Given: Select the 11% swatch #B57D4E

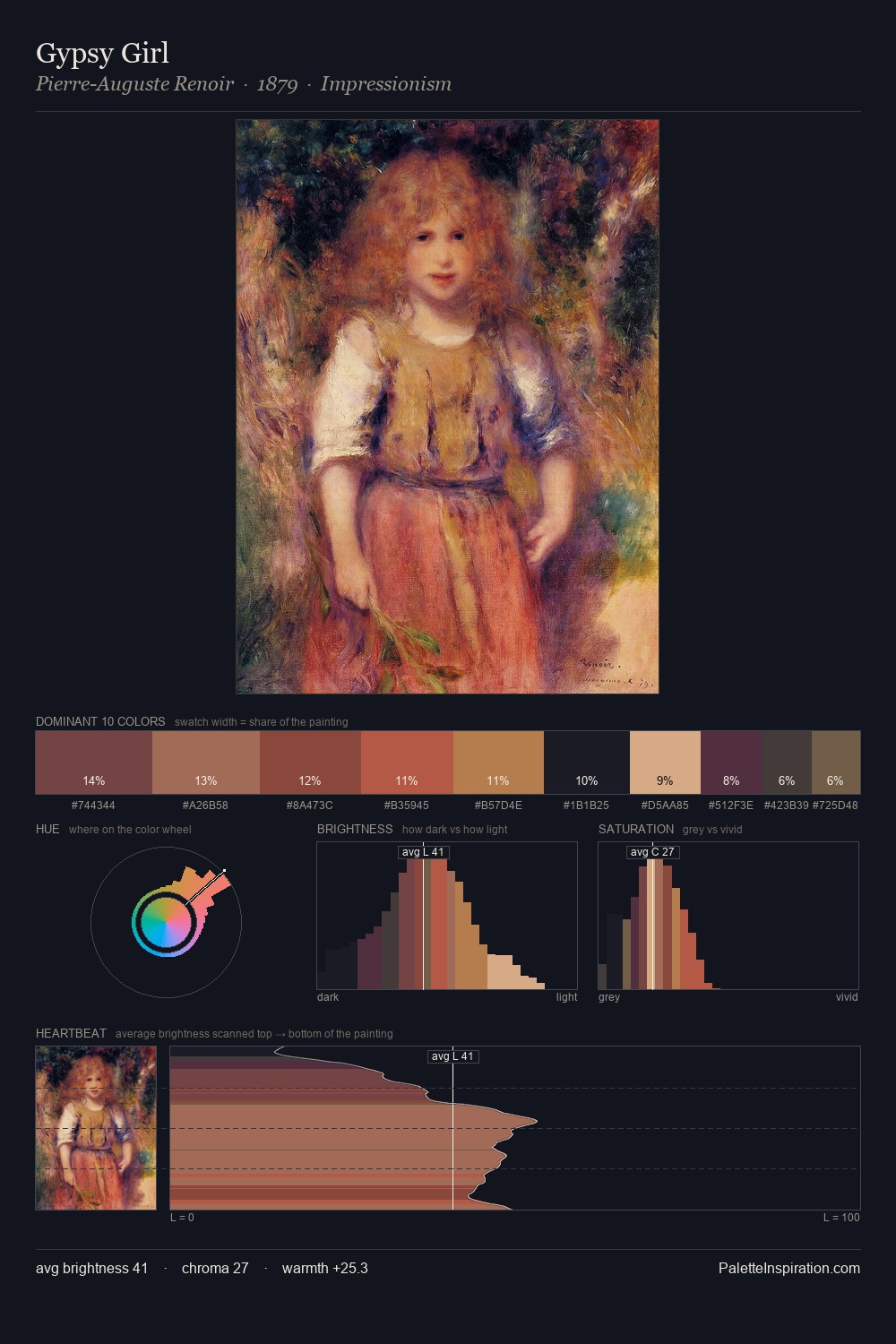Looking at the screenshot, I should coord(498,762).
